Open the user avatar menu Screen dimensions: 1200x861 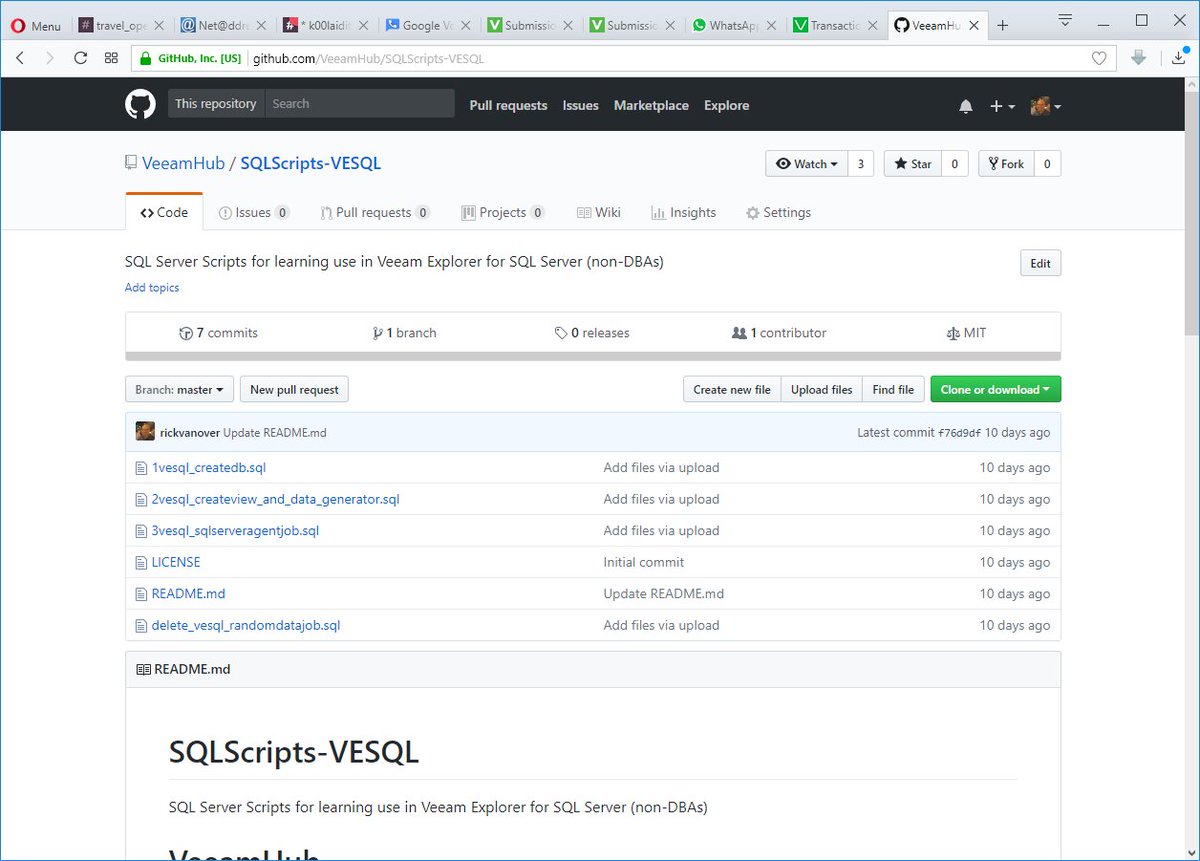point(1046,106)
